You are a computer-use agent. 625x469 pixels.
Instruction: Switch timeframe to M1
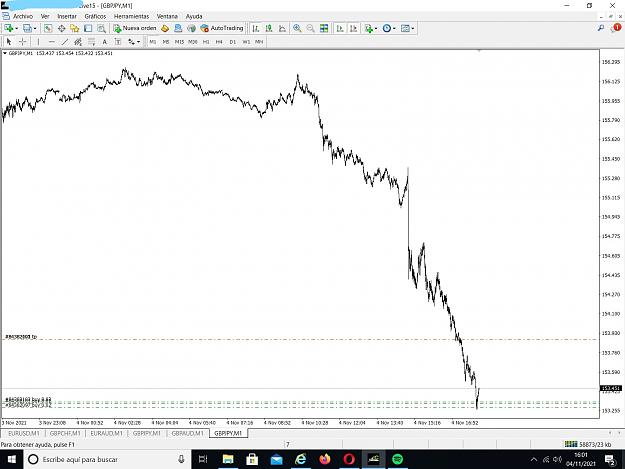click(x=153, y=41)
